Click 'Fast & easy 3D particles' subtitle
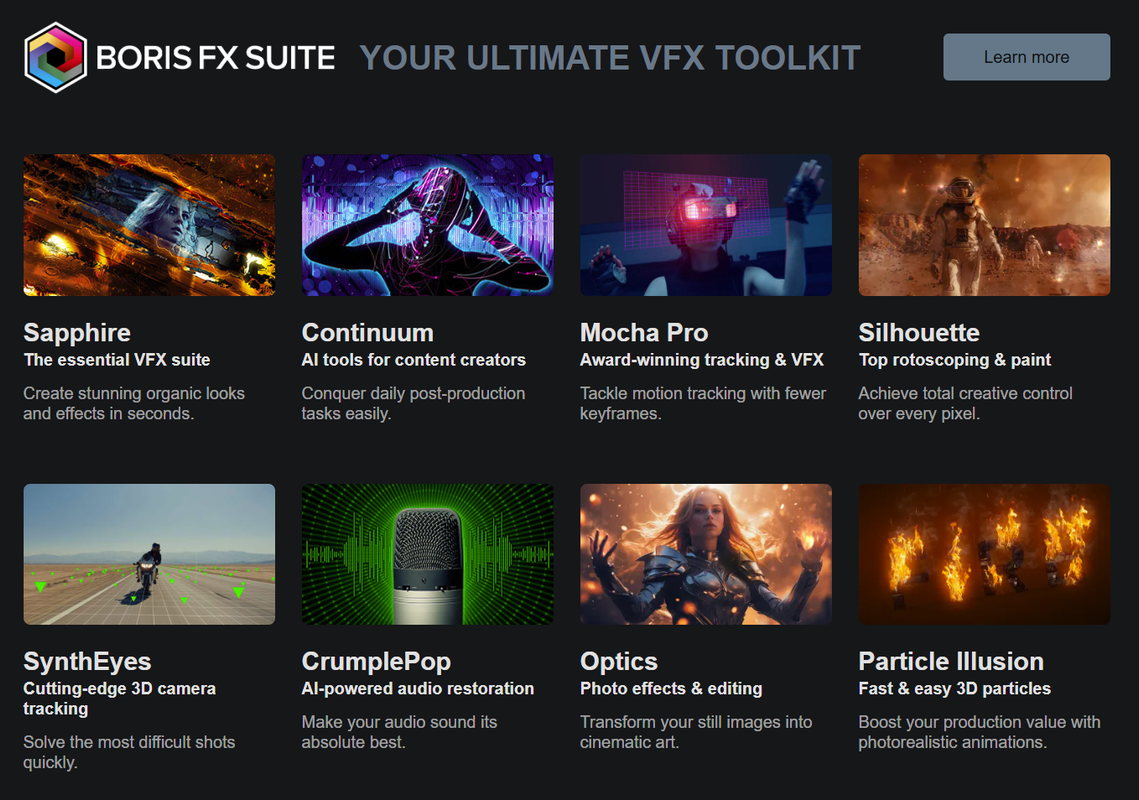Viewport: 1139px width, 800px height. 954,689
